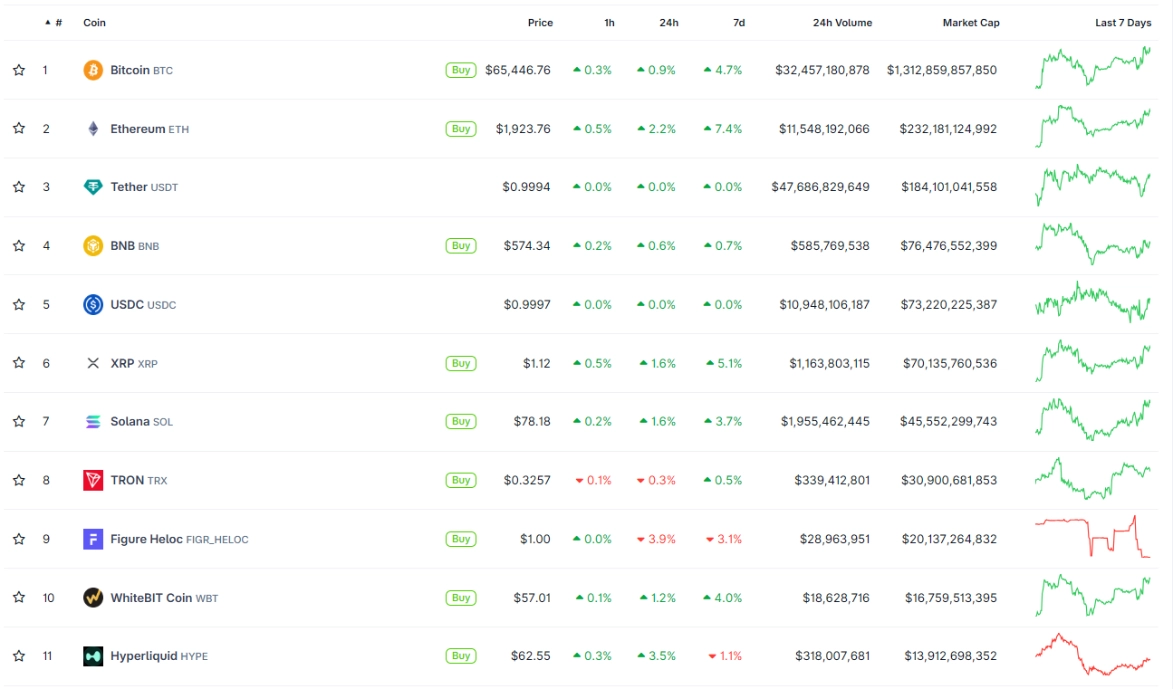
Task: Click XRP market cap $70,135,760,536
Action: [950, 364]
